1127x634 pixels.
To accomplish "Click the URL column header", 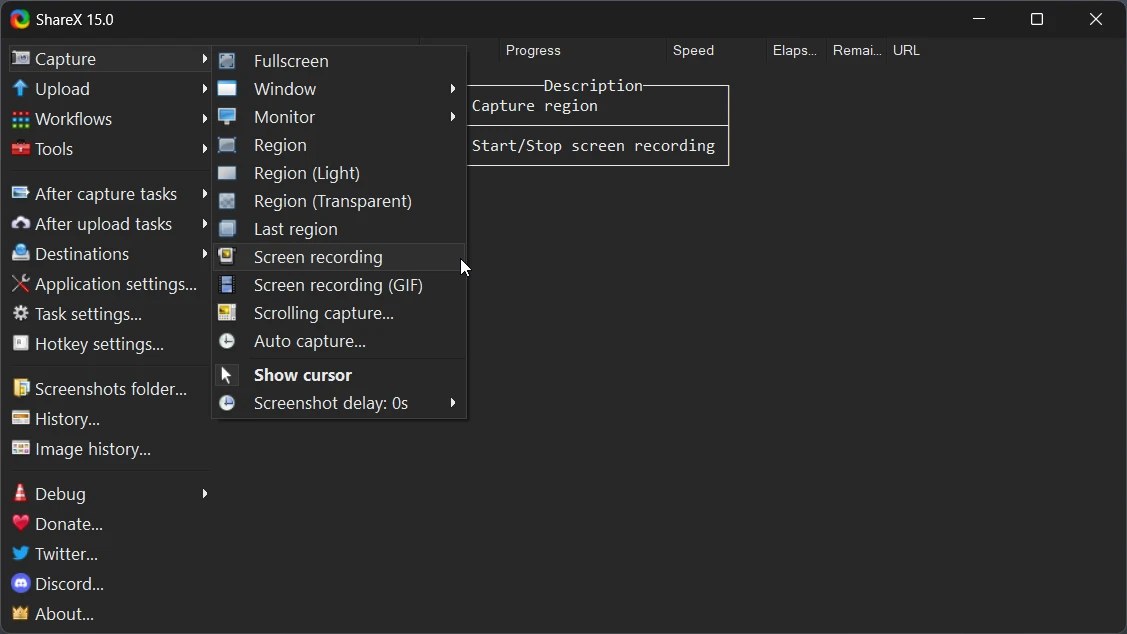I will click(x=906, y=50).
